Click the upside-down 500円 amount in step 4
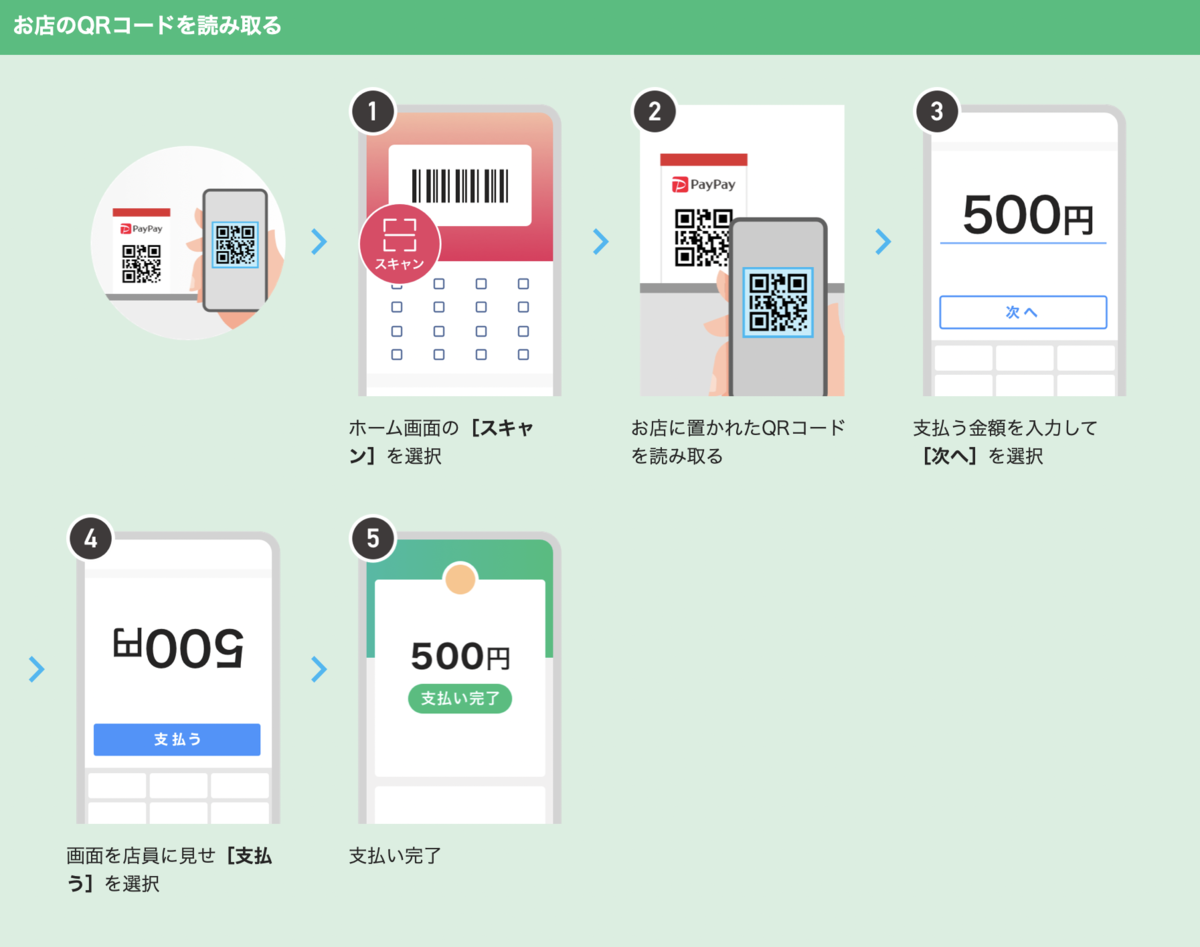 point(177,648)
